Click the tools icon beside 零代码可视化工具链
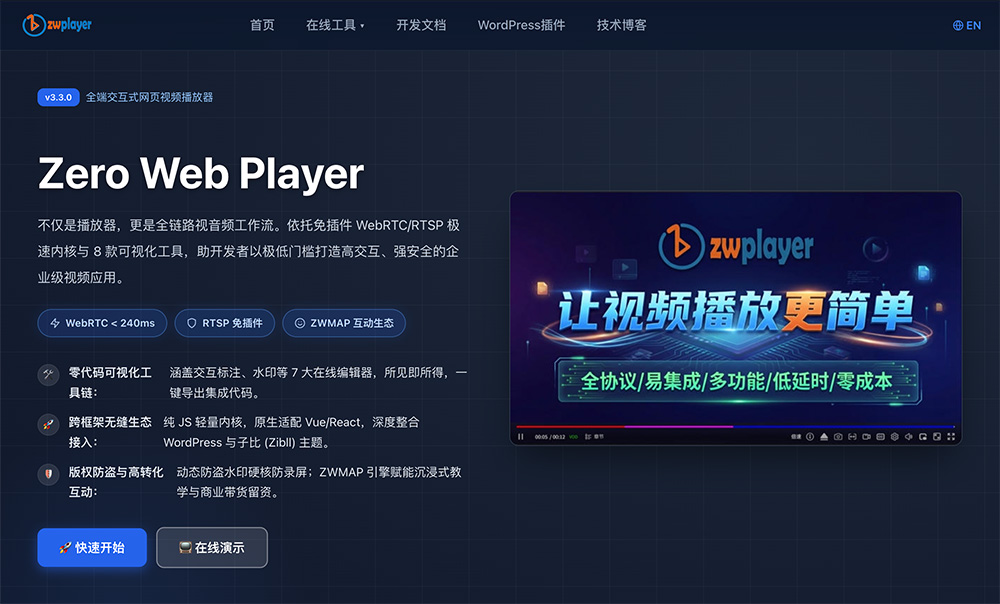The width and height of the screenshot is (1000, 604). pyautogui.click(x=48, y=374)
